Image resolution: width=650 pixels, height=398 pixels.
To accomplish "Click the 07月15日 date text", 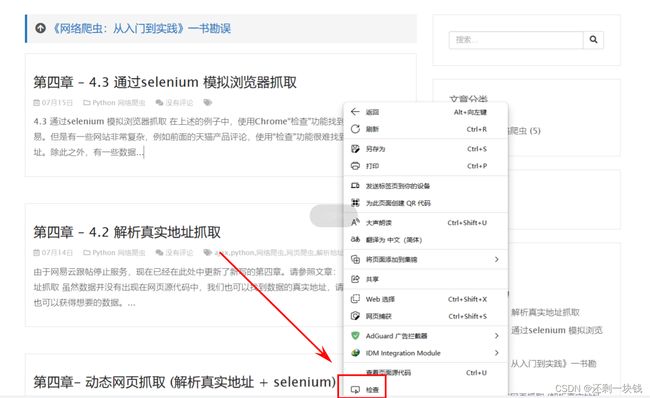I will click(x=57, y=102).
